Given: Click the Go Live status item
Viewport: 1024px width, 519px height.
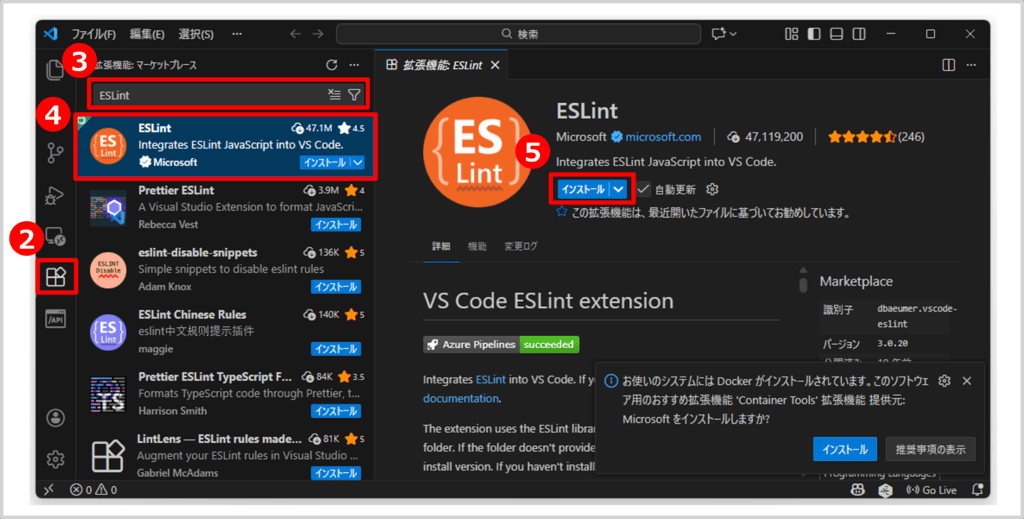Looking at the screenshot, I should point(931,490).
